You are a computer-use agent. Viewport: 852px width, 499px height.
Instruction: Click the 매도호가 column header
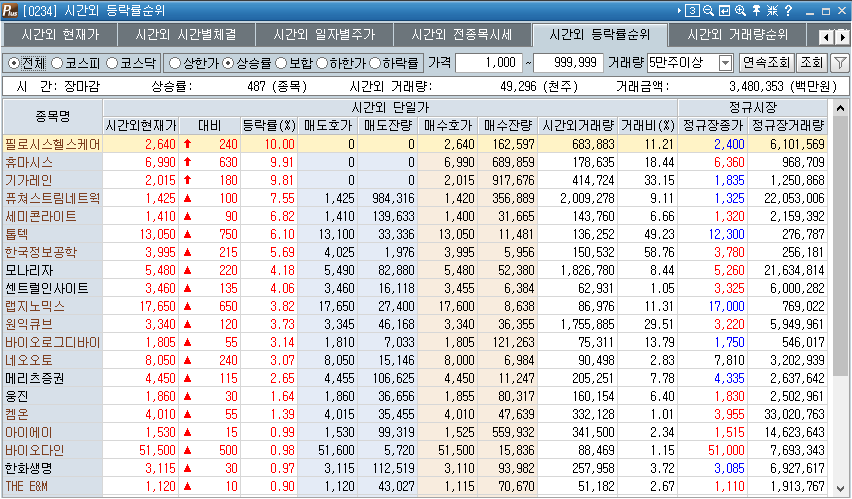[328, 126]
